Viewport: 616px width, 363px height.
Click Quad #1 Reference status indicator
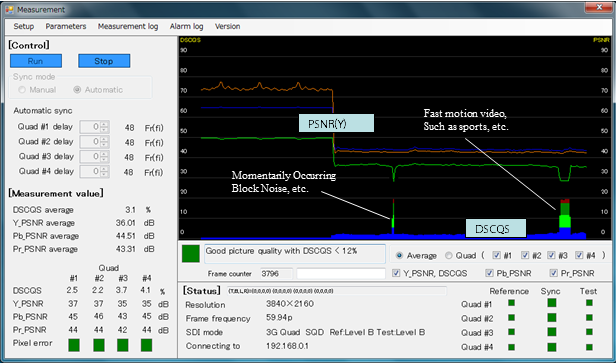(511, 303)
